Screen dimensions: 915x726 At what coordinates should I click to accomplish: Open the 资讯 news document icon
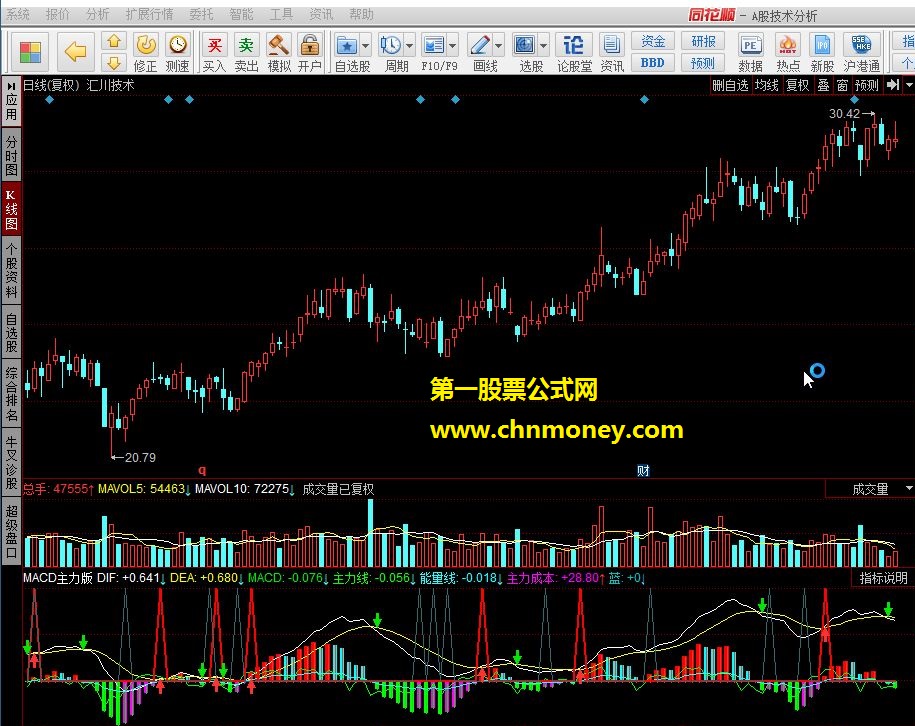pyautogui.click(x=612, y=53)
